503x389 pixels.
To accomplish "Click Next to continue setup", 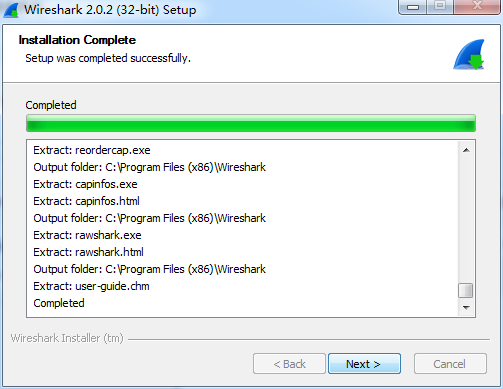I will (364, 364).
